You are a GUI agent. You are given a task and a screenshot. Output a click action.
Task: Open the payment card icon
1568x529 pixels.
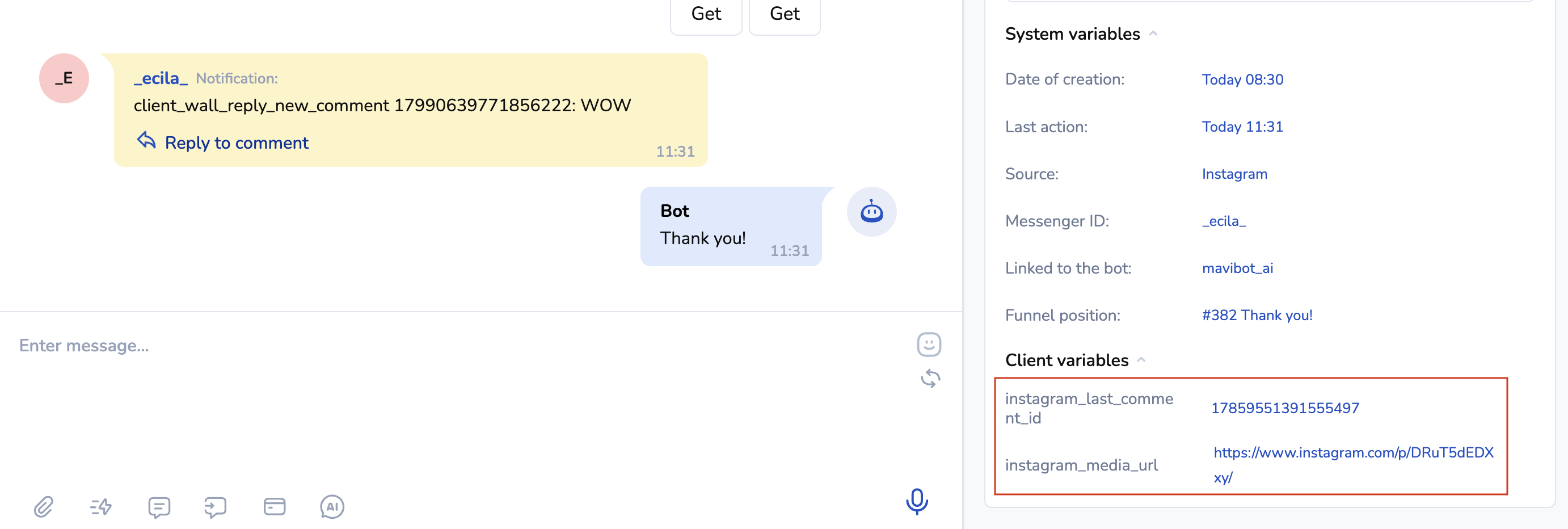[x=274, y=506]
